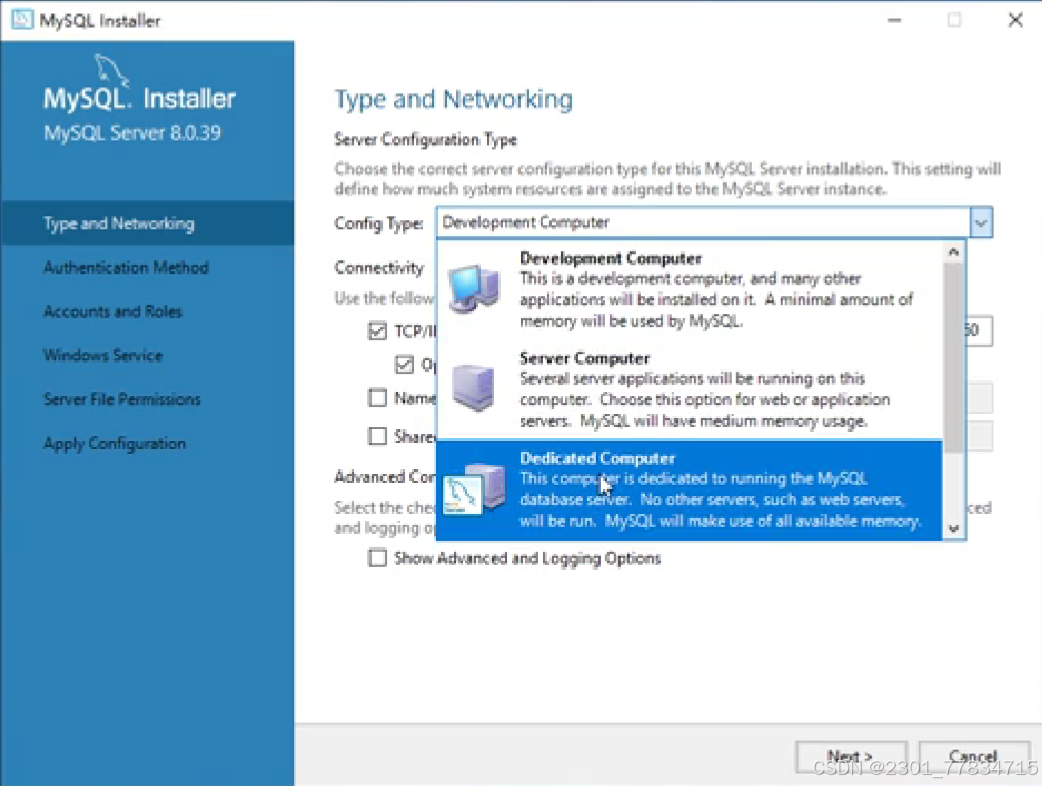The image size is (1042, 786).
Task: Open the Windows Service step
Action: click(103, 355)
